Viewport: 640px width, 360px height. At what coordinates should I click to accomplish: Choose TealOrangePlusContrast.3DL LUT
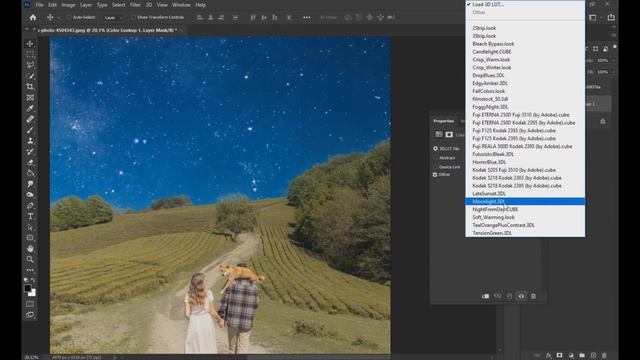tap(525, 225)
